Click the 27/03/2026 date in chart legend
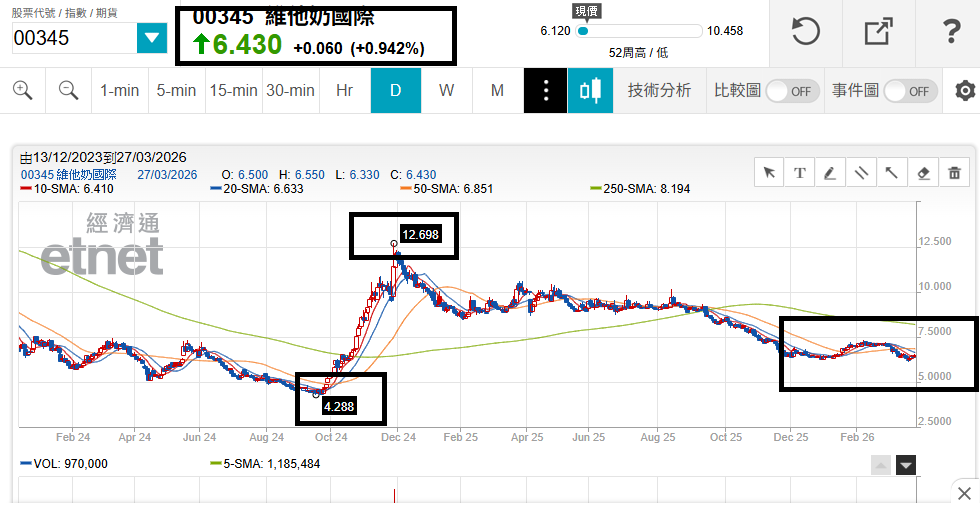The width and height of the screenshot is (980, 524). coord(167,175)
